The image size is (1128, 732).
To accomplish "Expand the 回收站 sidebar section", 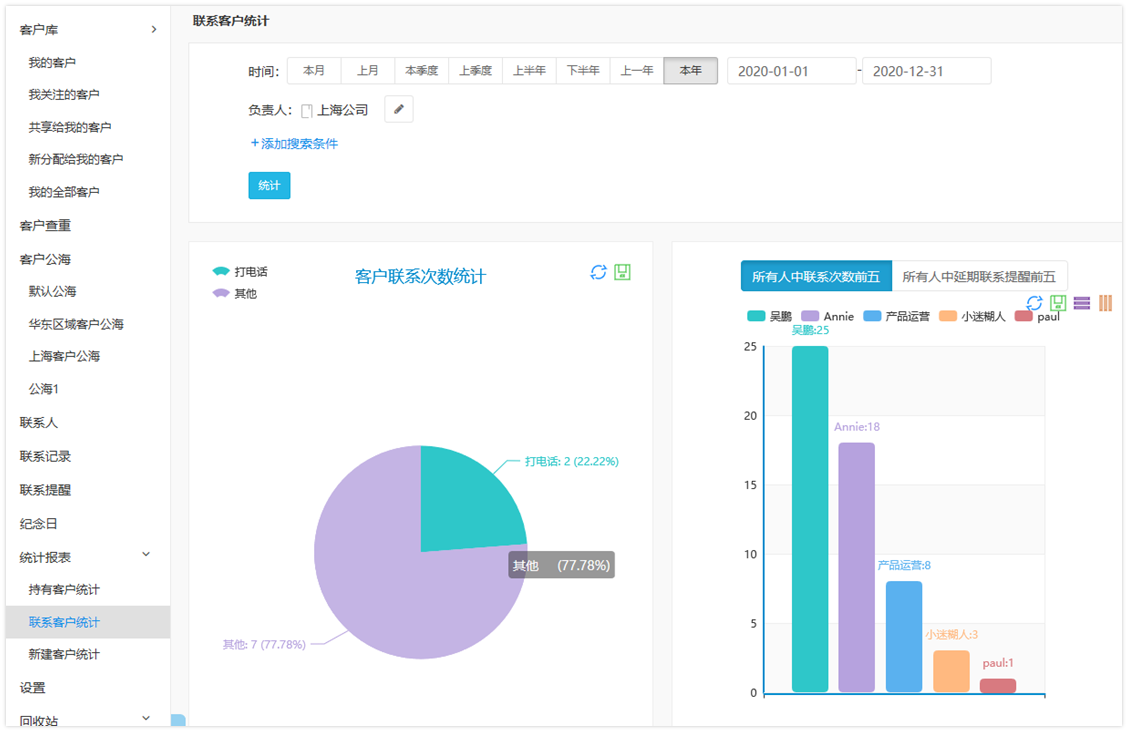I will click(146, 718).
